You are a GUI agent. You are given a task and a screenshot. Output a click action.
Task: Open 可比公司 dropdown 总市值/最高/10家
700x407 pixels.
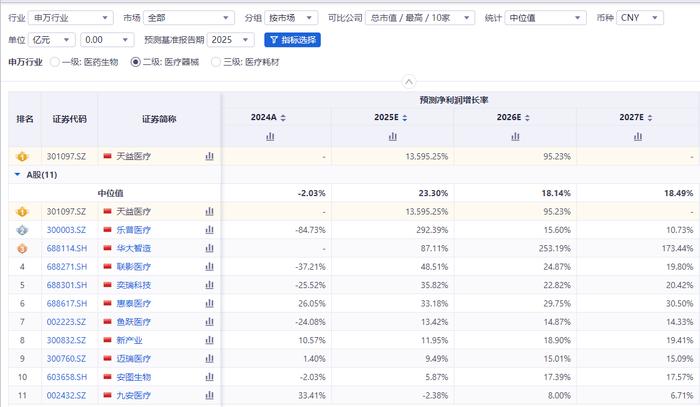[420, 18]
